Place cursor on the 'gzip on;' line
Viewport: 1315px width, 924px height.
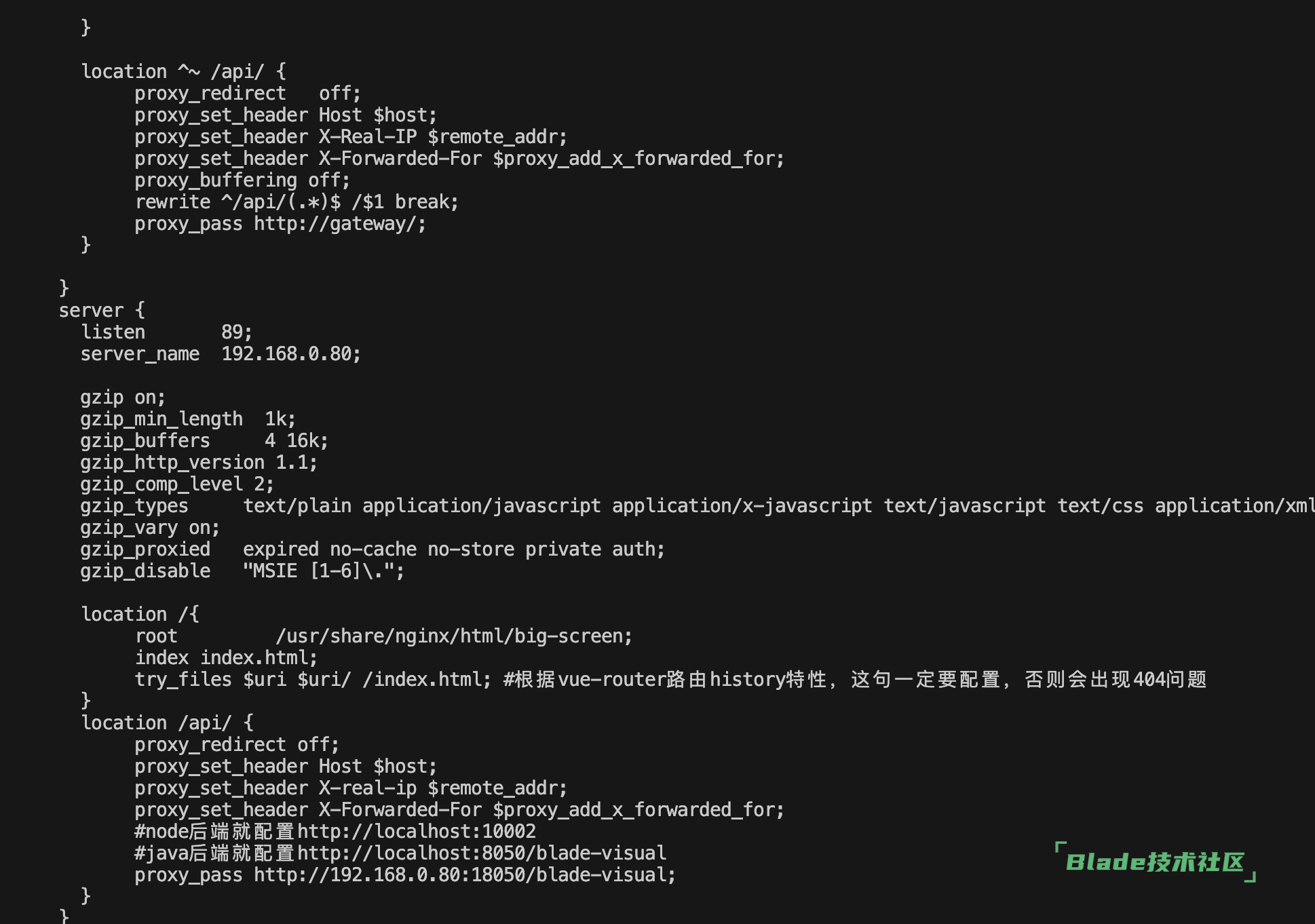[122, 398]
